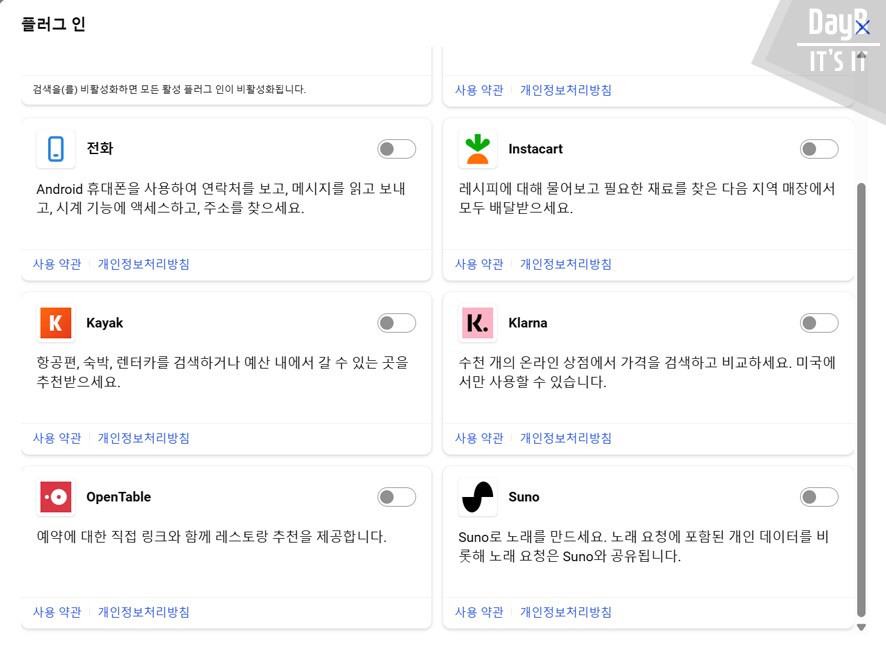Click the pink Klarna K icon
Screen dimensions: 886x650
click(478, 323)
